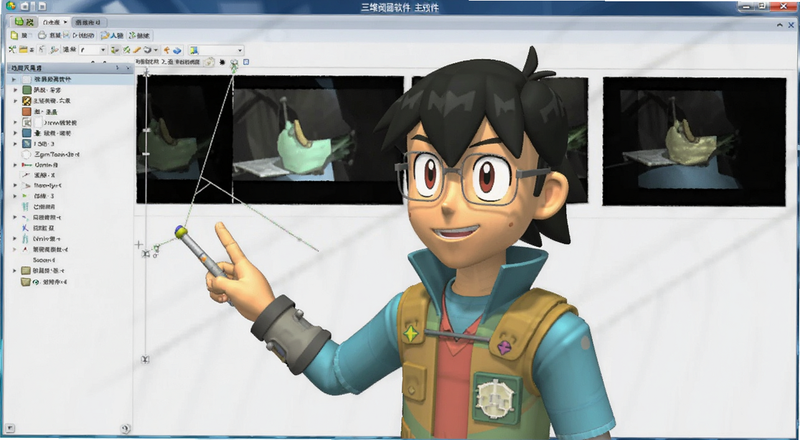800x440 pixels.
Task: Click the gray cube toolbar icon
Action: click(147, 50)
